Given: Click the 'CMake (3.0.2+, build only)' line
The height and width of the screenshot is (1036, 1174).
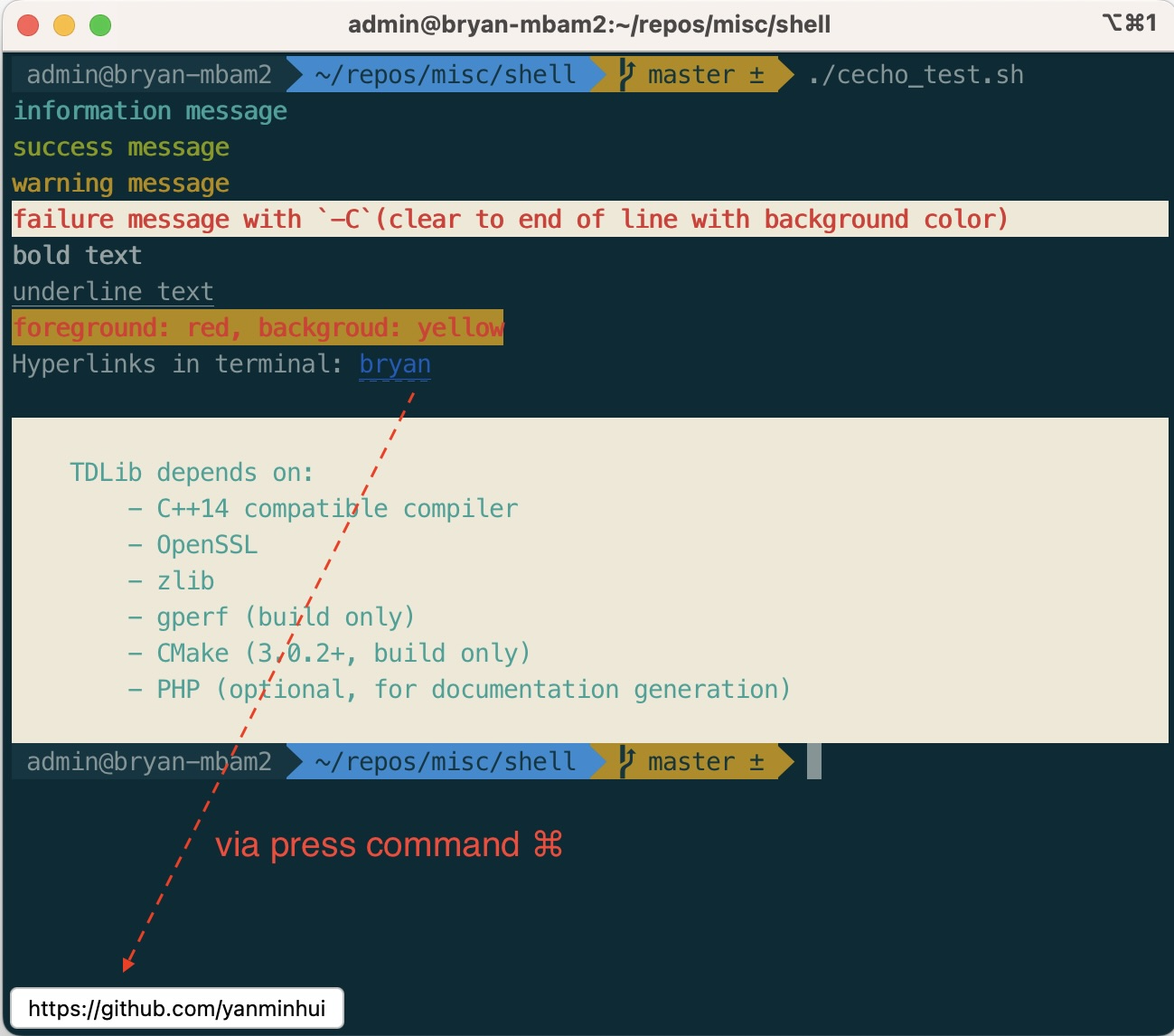Looking at the screenshot, I should click(329, 654).
